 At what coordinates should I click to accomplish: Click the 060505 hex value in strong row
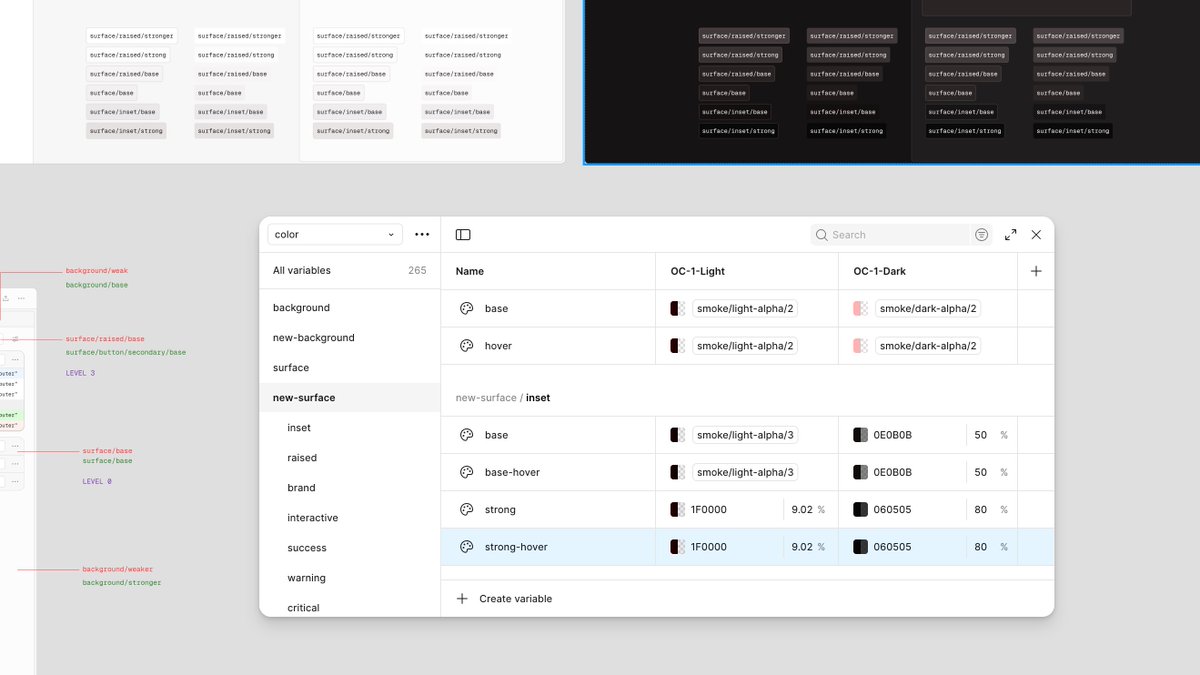[892, 510]
